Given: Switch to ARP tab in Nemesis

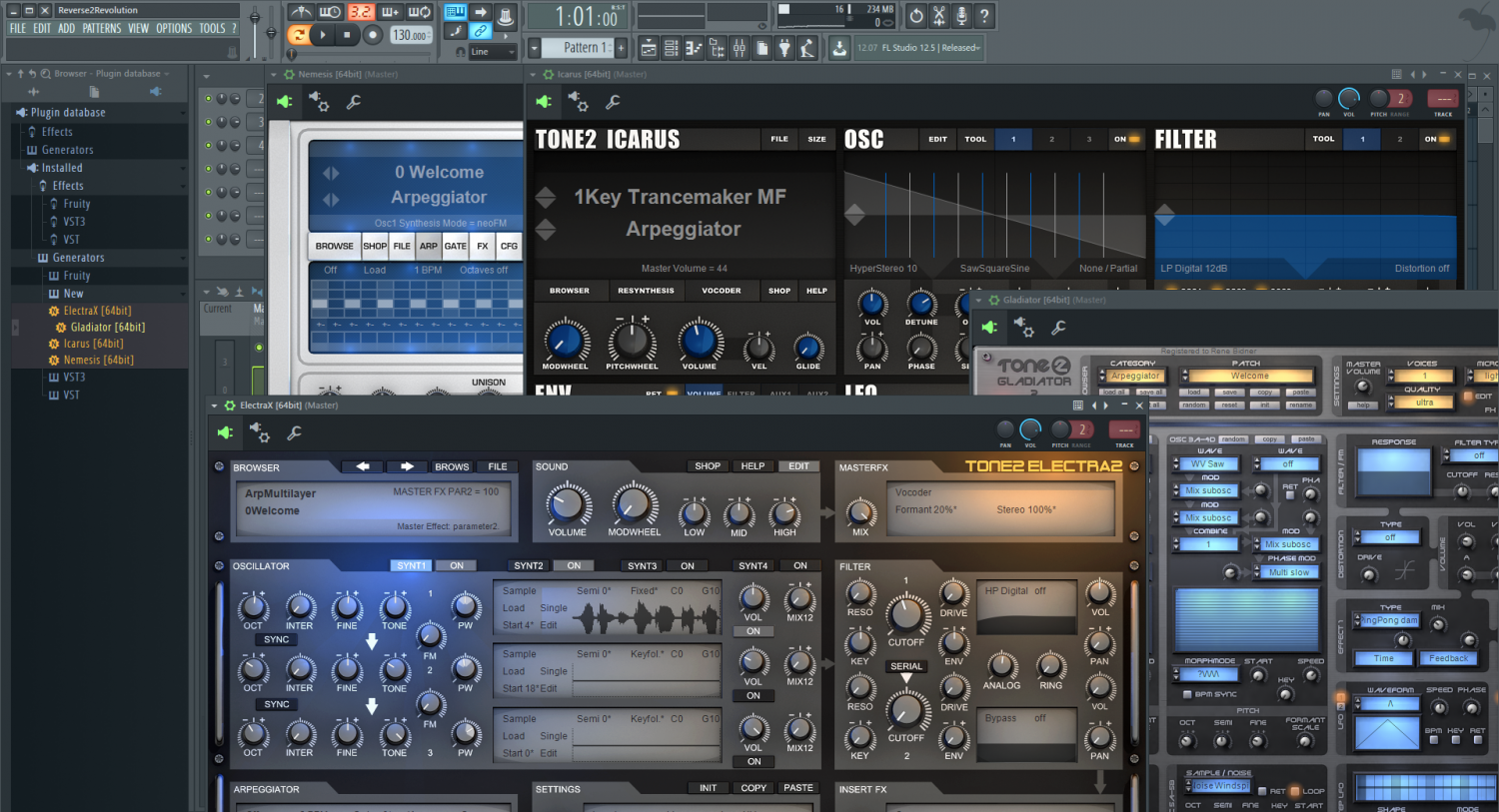Looking at the screenshot, I should click(x=429, y=246).
